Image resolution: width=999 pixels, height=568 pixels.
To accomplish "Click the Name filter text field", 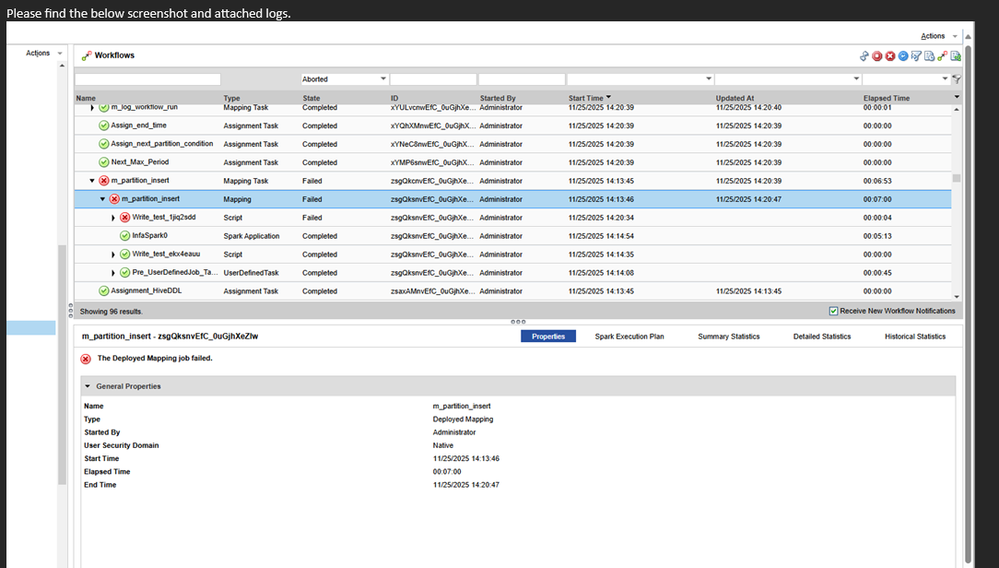I will coord(147,79).
